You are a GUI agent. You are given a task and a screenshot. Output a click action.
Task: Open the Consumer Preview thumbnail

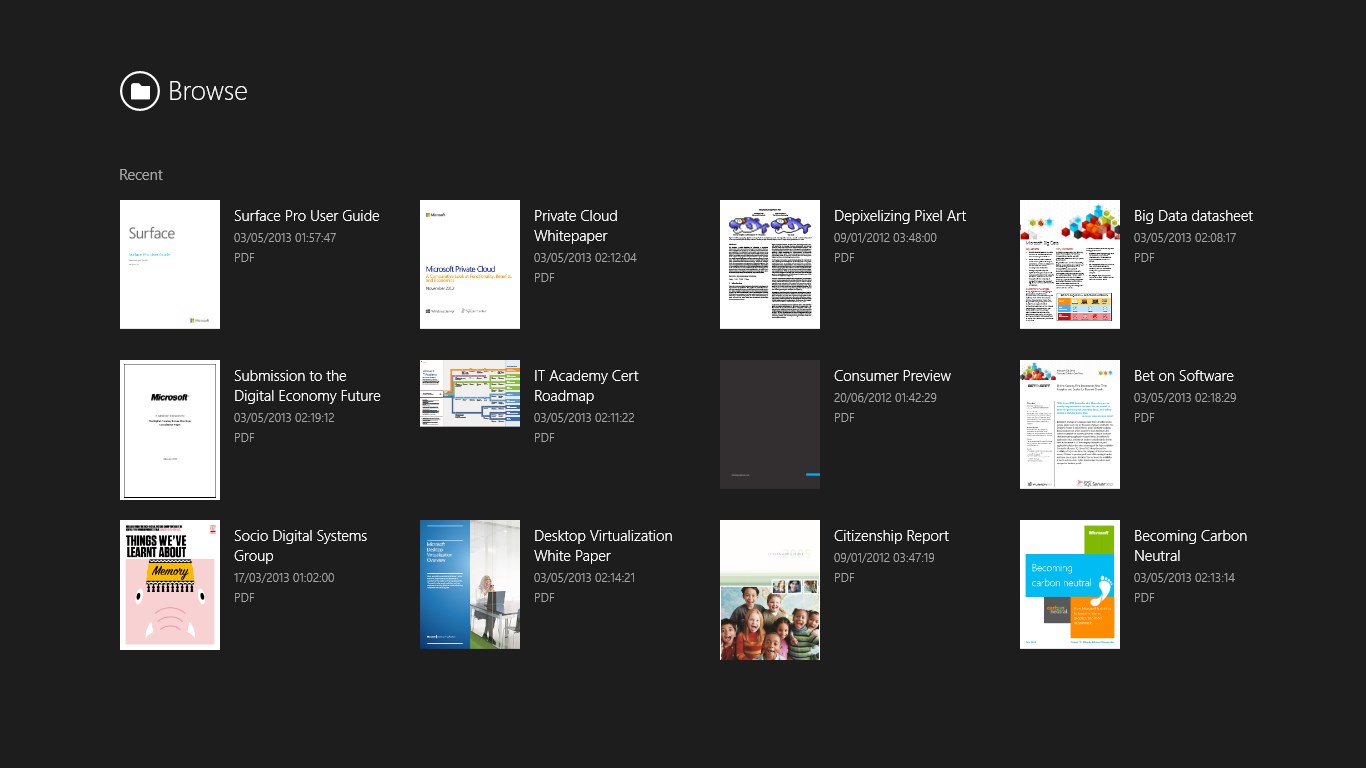[769, 424]
